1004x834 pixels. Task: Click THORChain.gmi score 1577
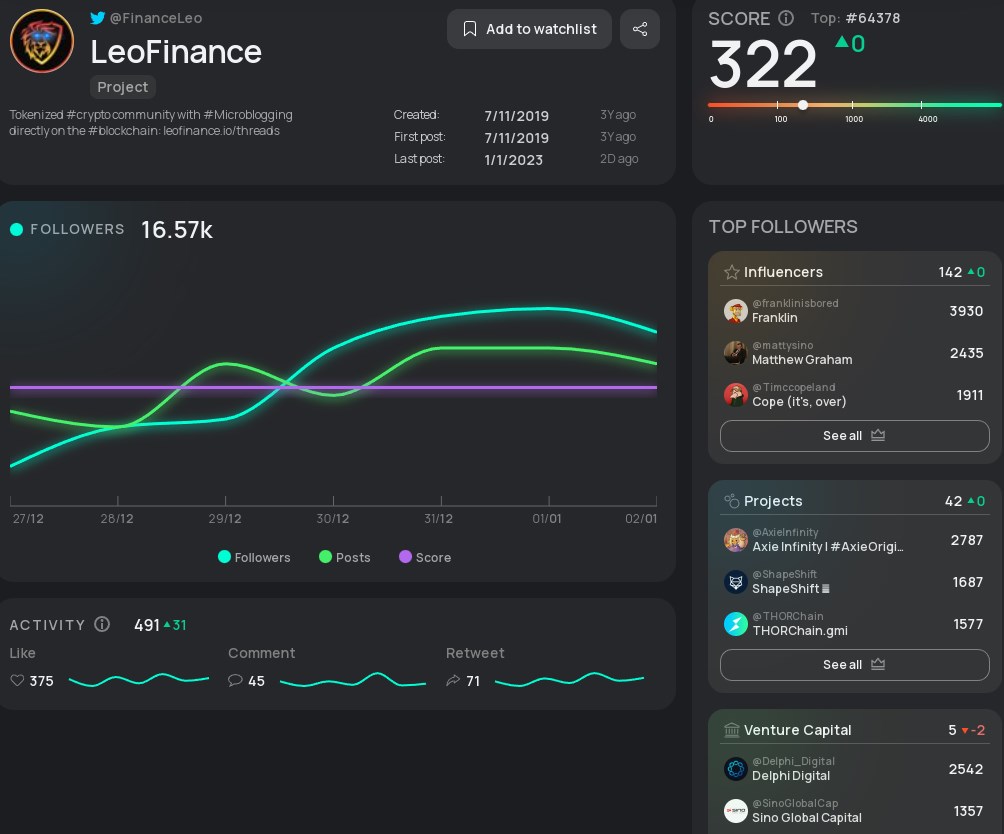[x=968, y=624]
